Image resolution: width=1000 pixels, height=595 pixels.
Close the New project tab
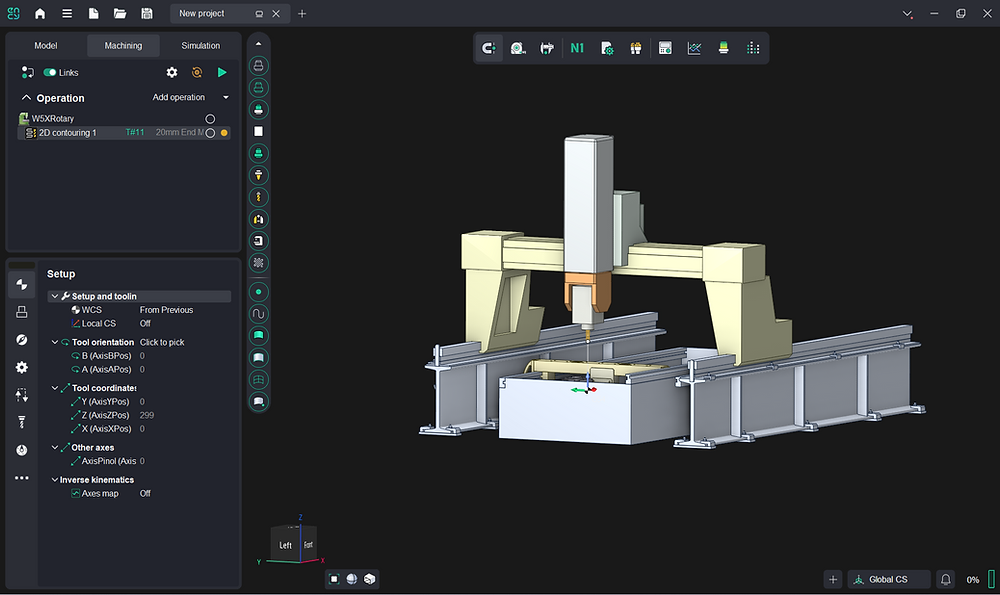(276, 13)
